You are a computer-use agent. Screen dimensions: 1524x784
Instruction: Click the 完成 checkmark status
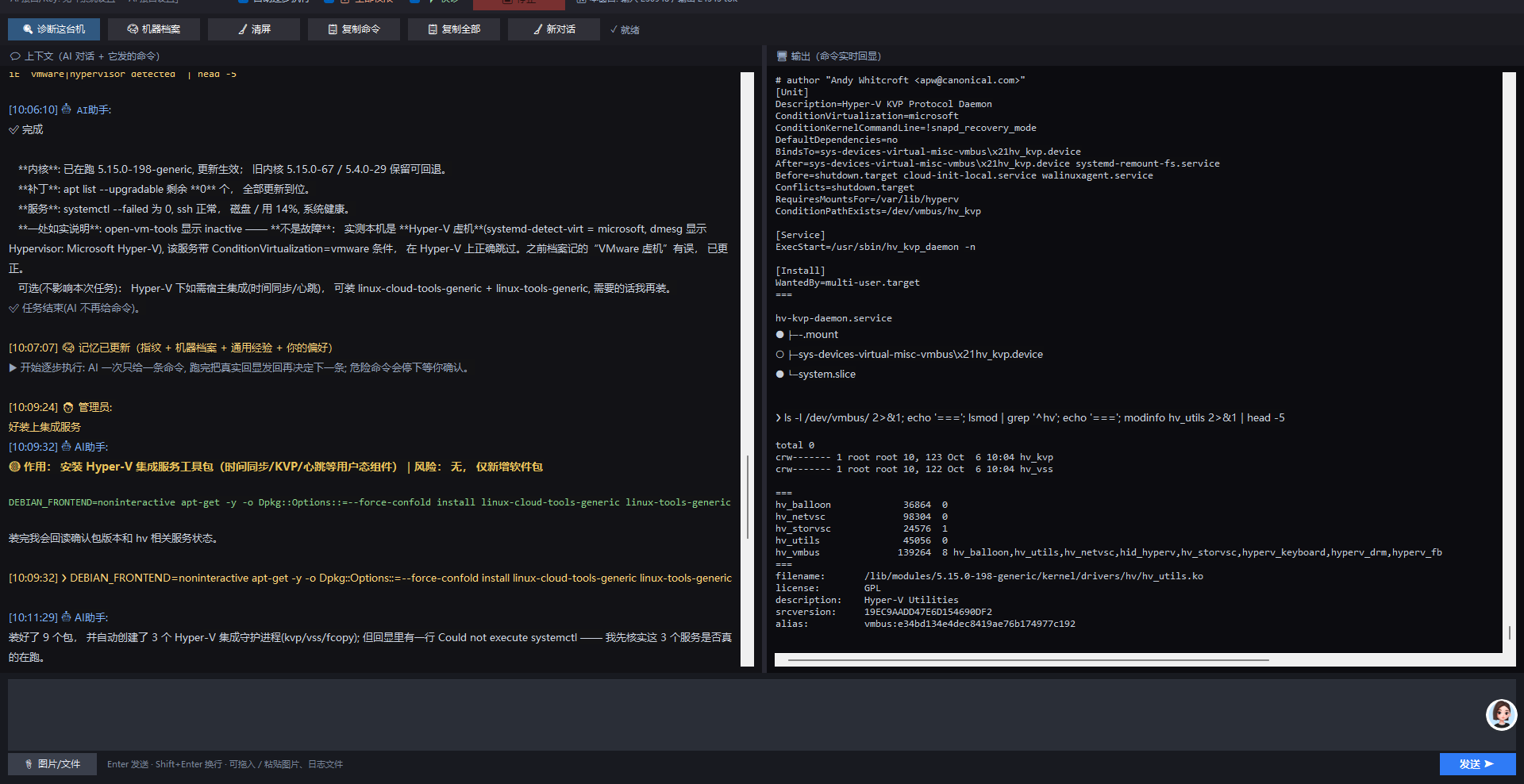(x=26, y=129)
